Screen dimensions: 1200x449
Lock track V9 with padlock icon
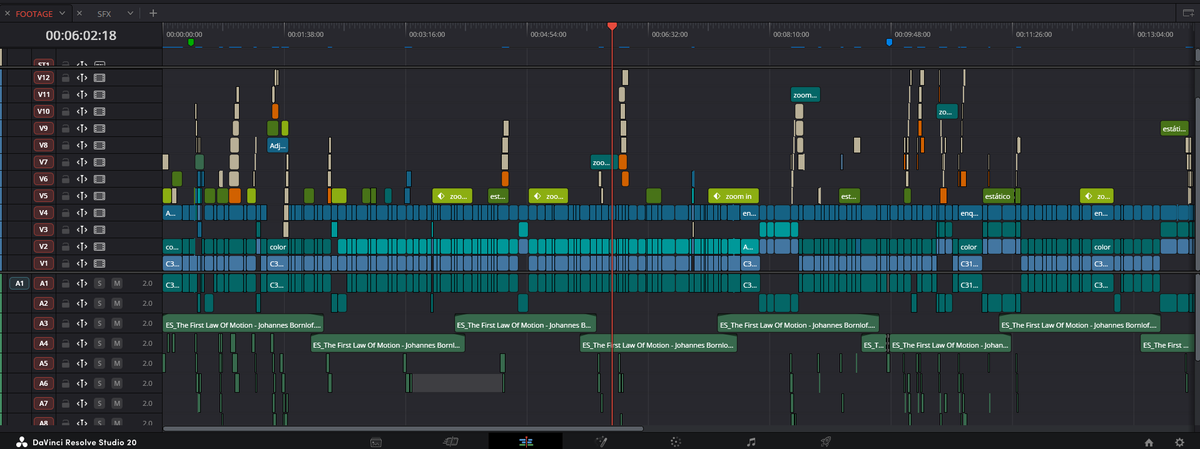(65, 128)
